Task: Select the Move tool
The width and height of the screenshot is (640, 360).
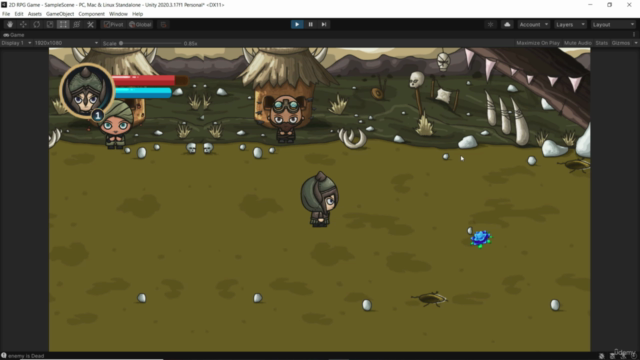Action: 23,24
